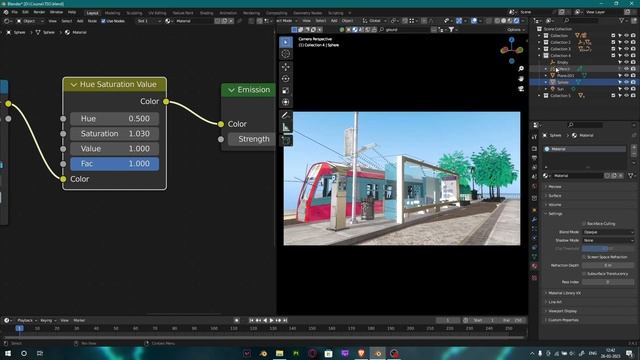Select the Cursor tool in viewport toolbar
This screenshot has width=640, height=360.
[x=286, y=54]
